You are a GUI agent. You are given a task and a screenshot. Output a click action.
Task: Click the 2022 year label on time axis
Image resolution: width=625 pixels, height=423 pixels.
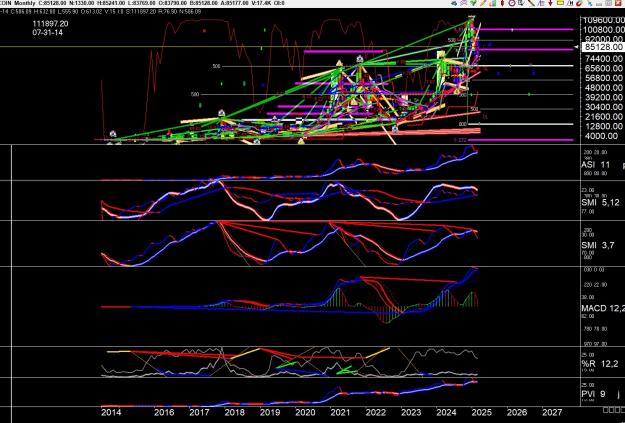click(375, 412)
